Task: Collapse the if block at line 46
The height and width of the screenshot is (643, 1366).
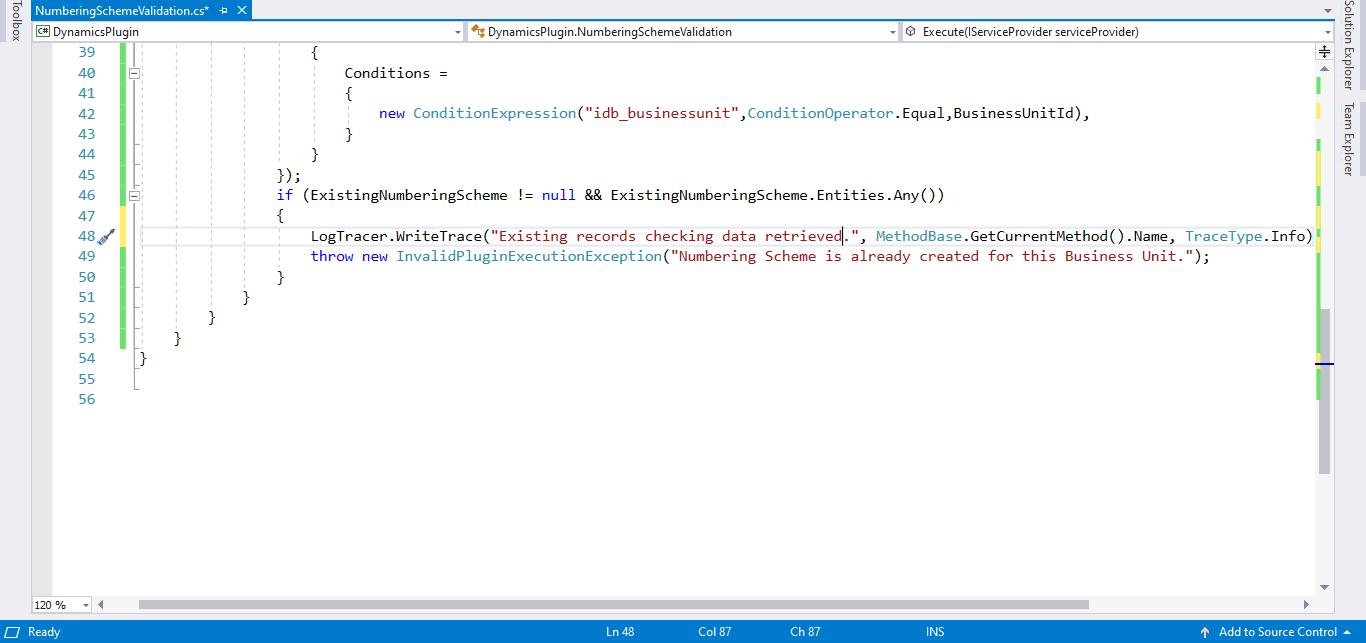Action: [134, 196]
